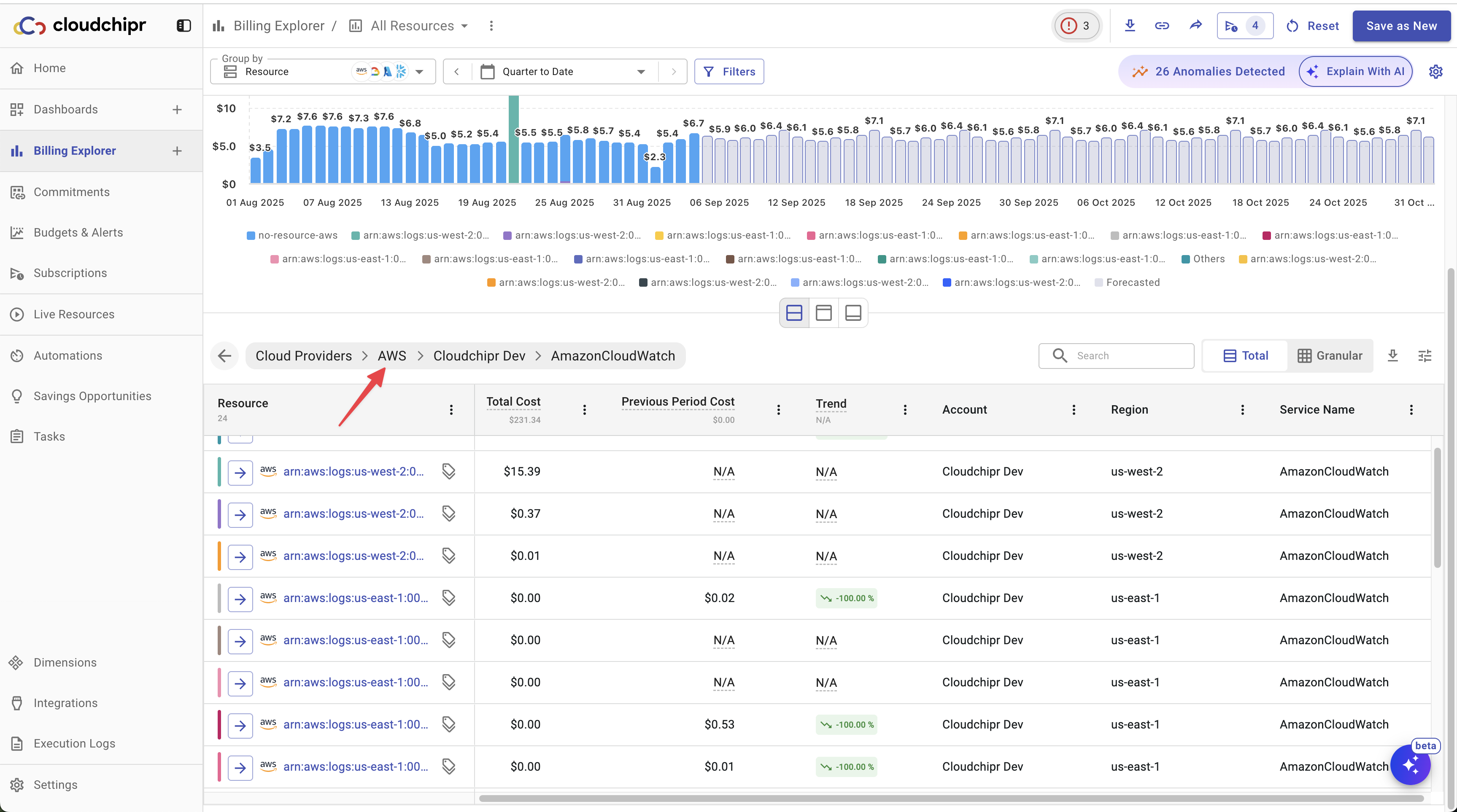This screenshot has height=812, width=1457.
Task: Click Save as New button
Action: click(1401, 25)
